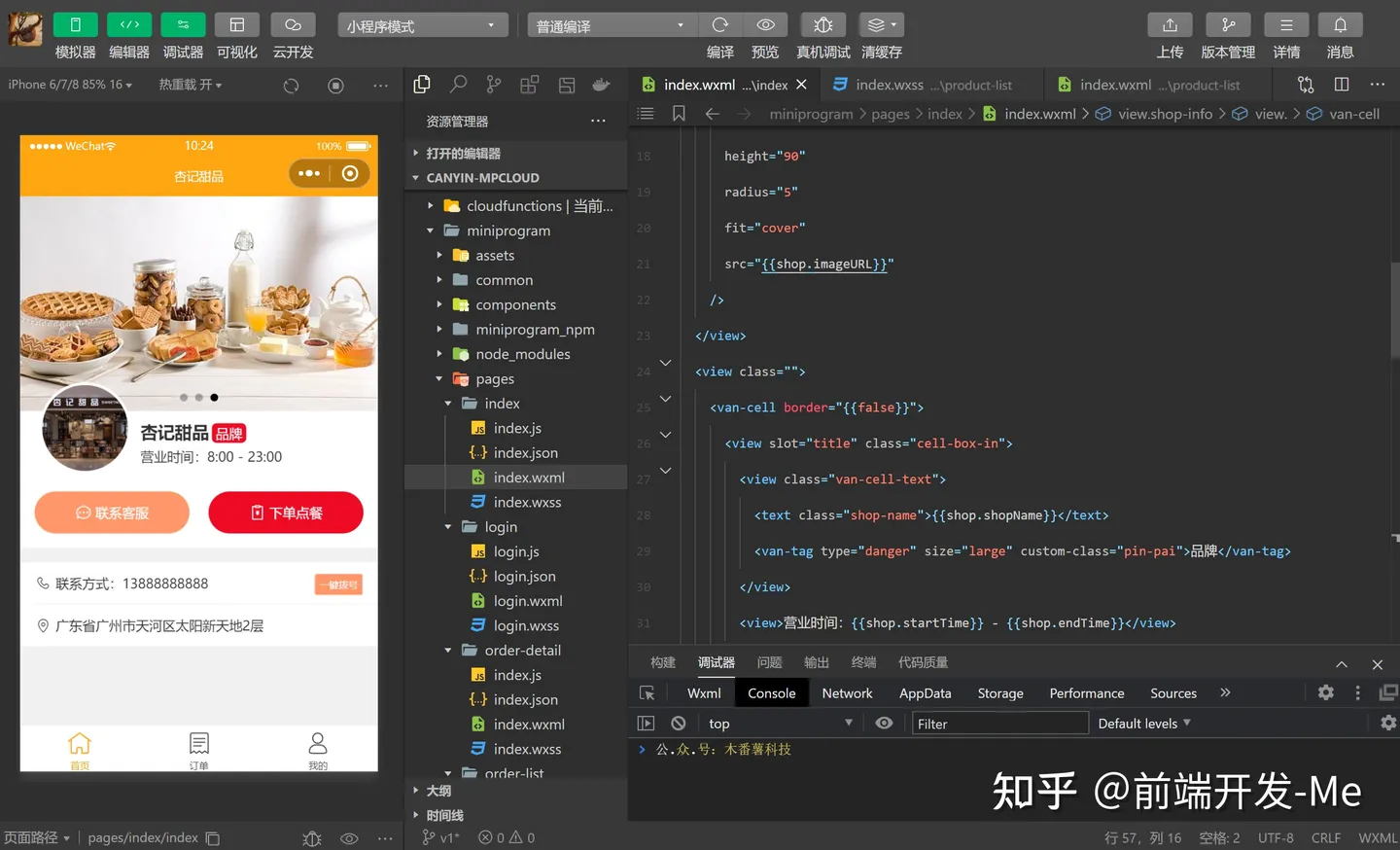Open login.wxml in the file tree

pyautogui.click(x=528, y=601)
